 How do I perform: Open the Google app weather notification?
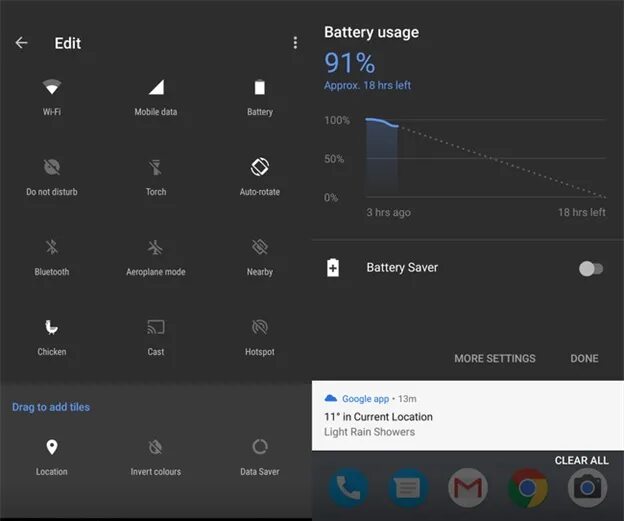pos(468,416)
